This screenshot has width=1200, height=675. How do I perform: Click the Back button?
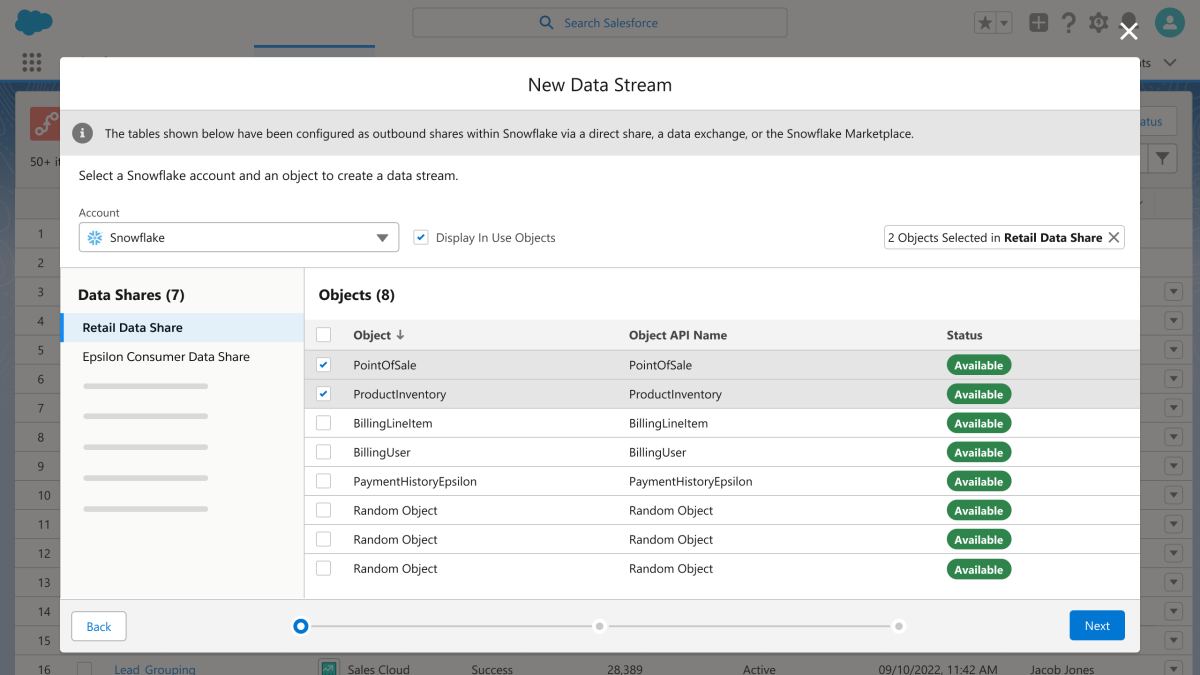99,626
